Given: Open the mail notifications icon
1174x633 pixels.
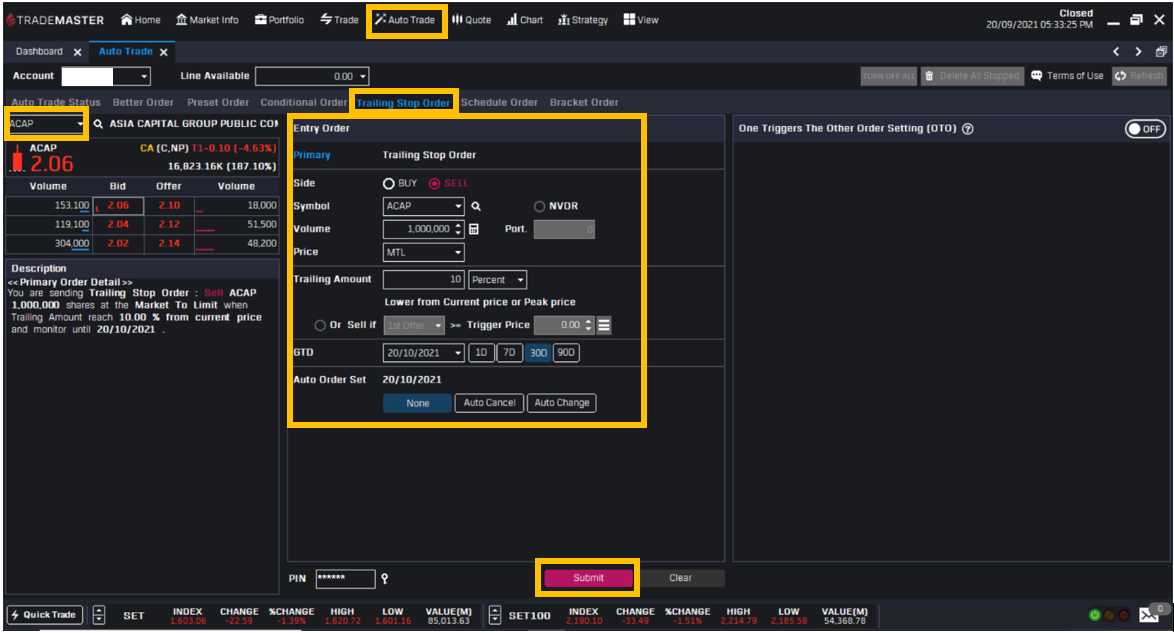Looking at the screenshot, I should point(1149,615).
